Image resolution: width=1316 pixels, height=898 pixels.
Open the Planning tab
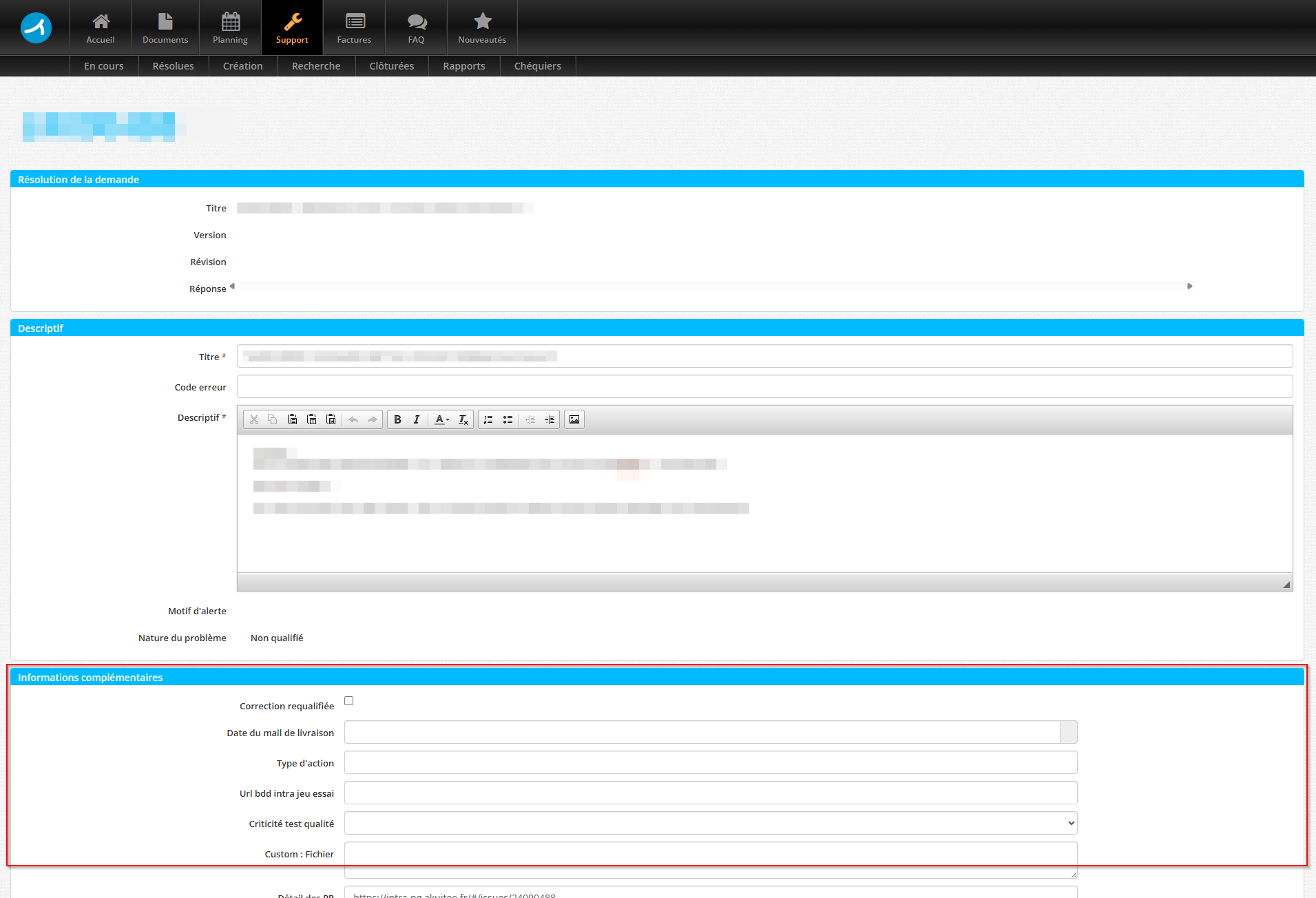click(230, 28)
